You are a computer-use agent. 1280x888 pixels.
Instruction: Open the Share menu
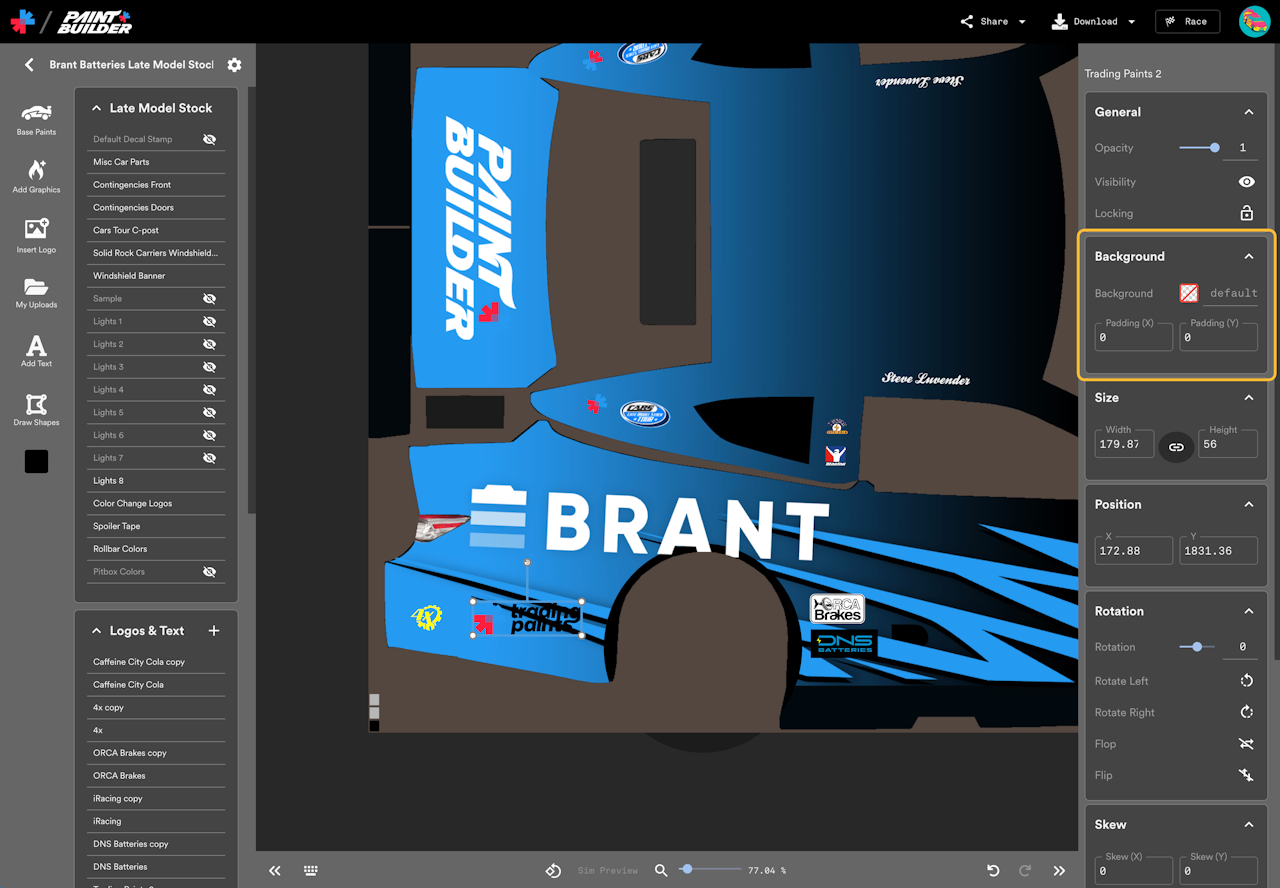click(x=993, y=21)
